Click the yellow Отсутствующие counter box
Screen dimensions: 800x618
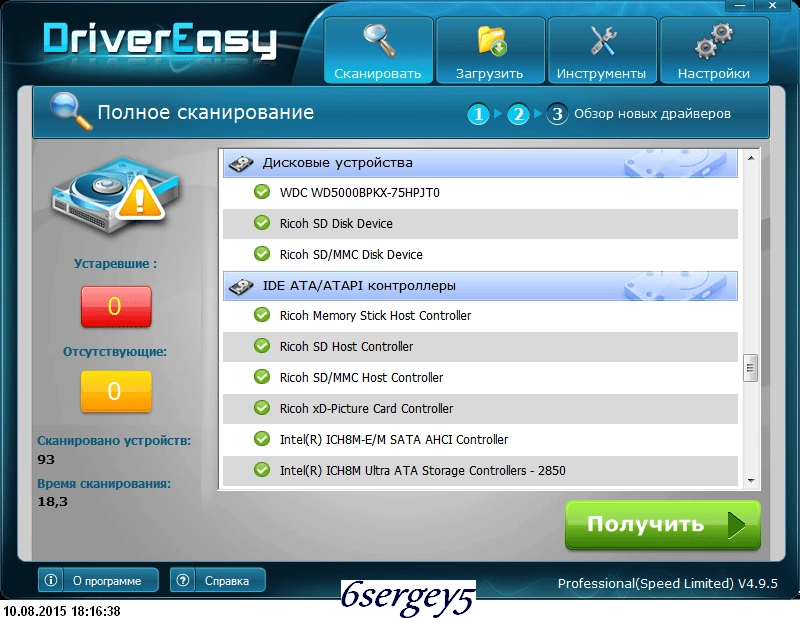(x=116, y=391)
